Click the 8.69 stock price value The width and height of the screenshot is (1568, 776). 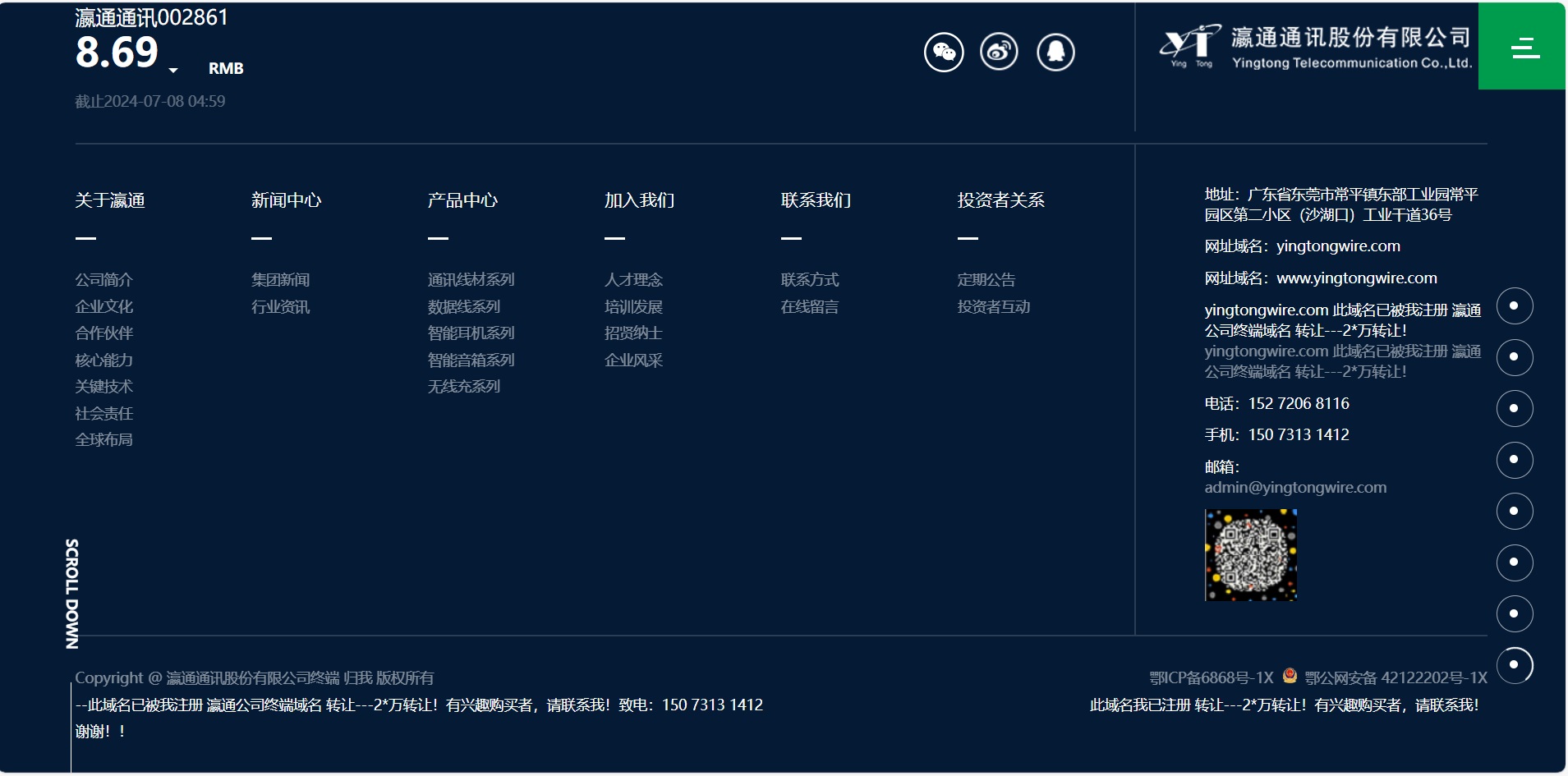click(117, 53)
